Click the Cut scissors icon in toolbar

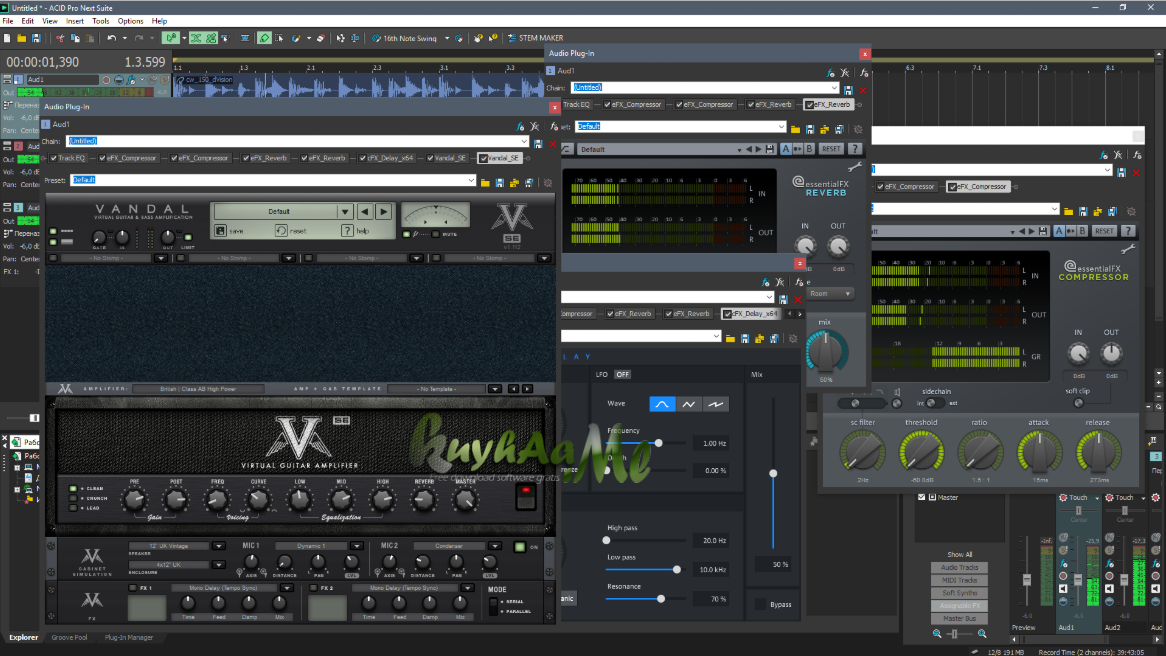click(x=60, y=38)
